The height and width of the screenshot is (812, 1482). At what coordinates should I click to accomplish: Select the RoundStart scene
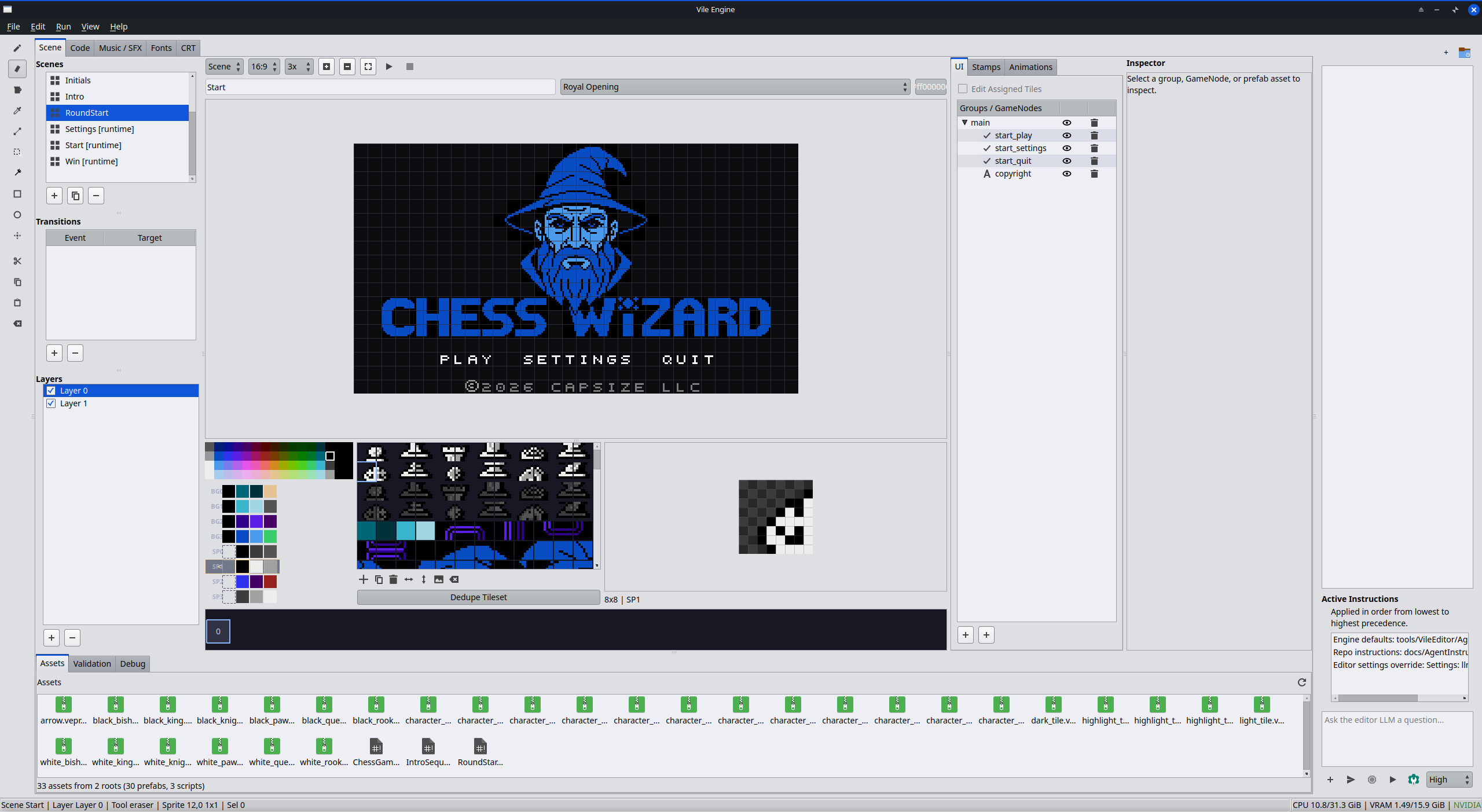tap(87, 112)
